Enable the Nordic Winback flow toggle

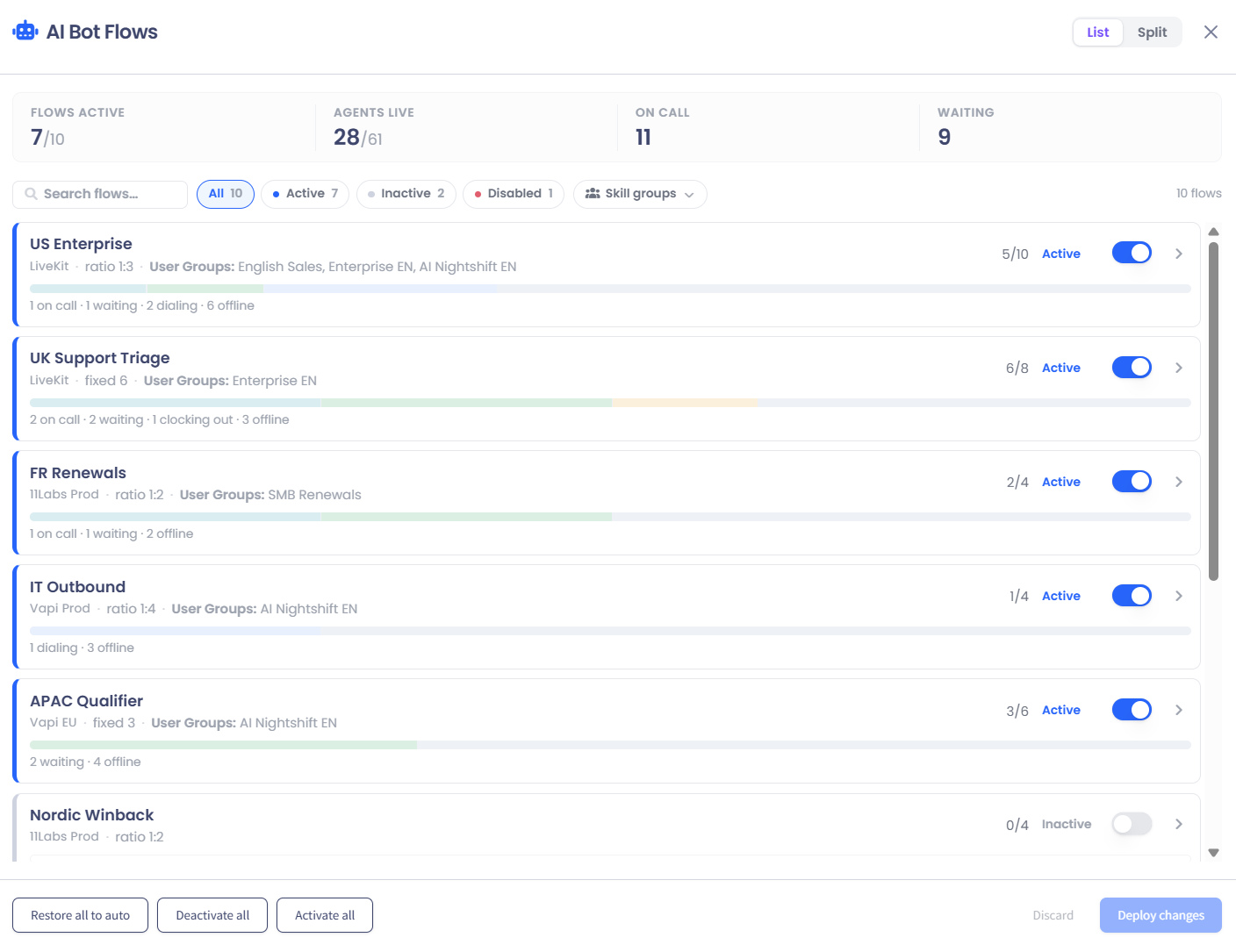(x=1132, y=824)
